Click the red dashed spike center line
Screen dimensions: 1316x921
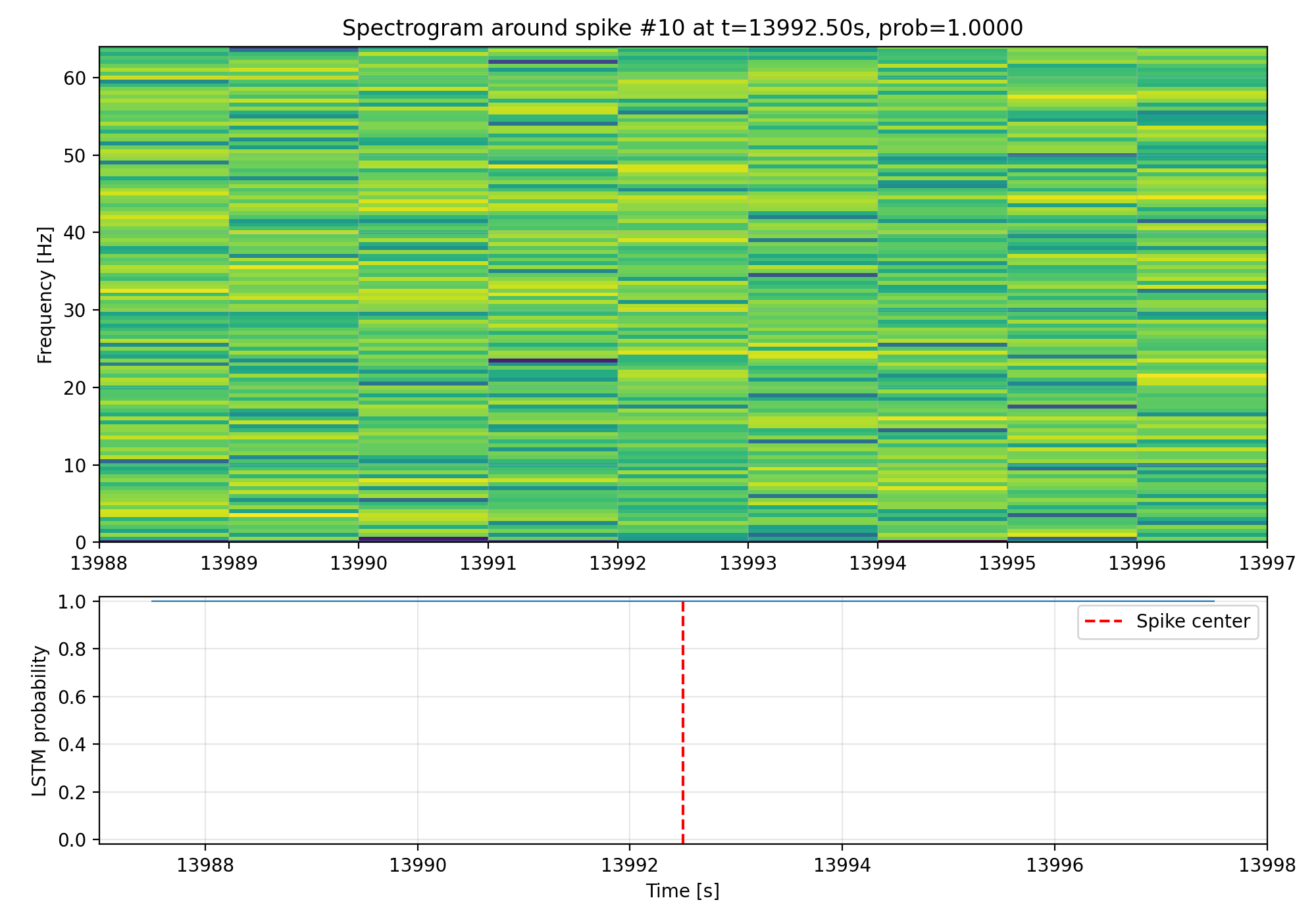[x=683, y=724]
